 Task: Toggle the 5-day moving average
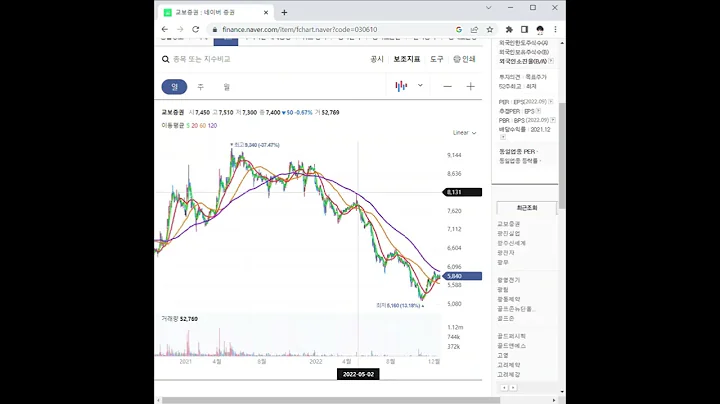[188, 125]
